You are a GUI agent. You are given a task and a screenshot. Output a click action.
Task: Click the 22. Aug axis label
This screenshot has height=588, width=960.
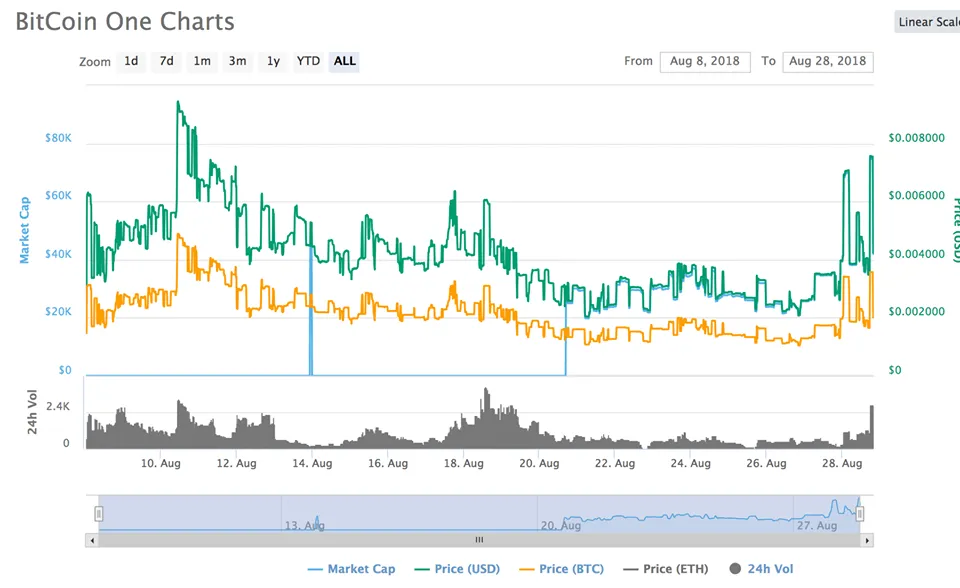pos(615,464)
